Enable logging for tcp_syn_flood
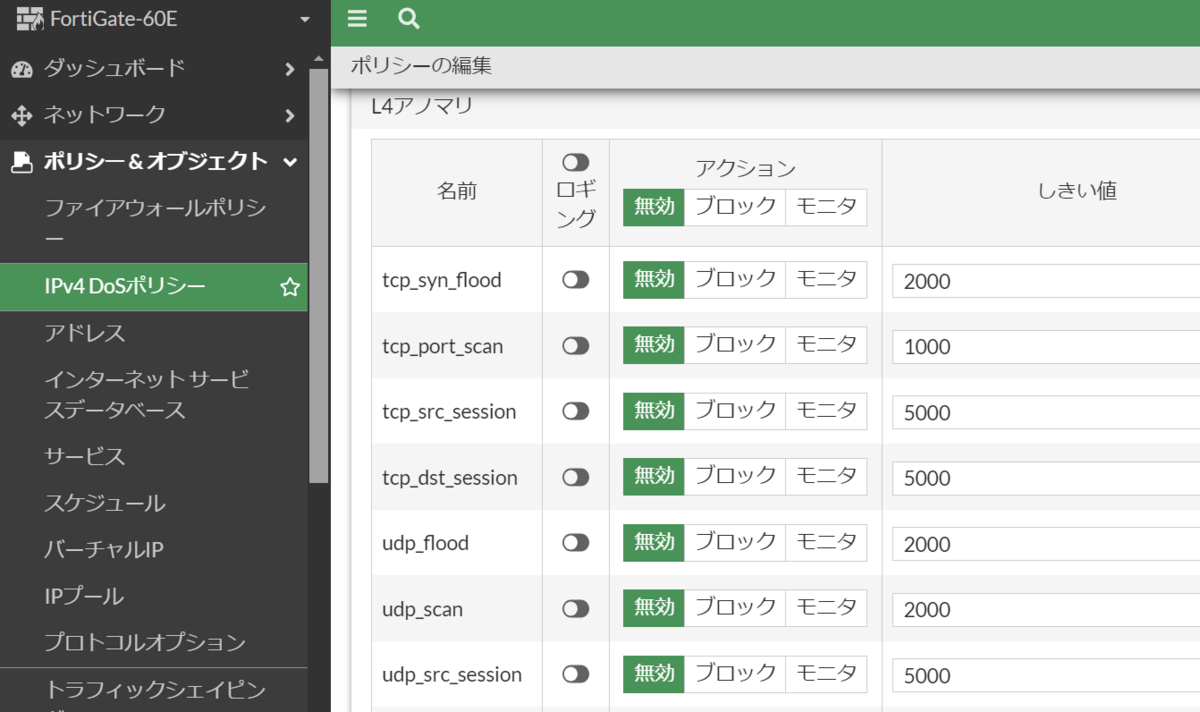 pyautogui.click(x=575, y=279)
